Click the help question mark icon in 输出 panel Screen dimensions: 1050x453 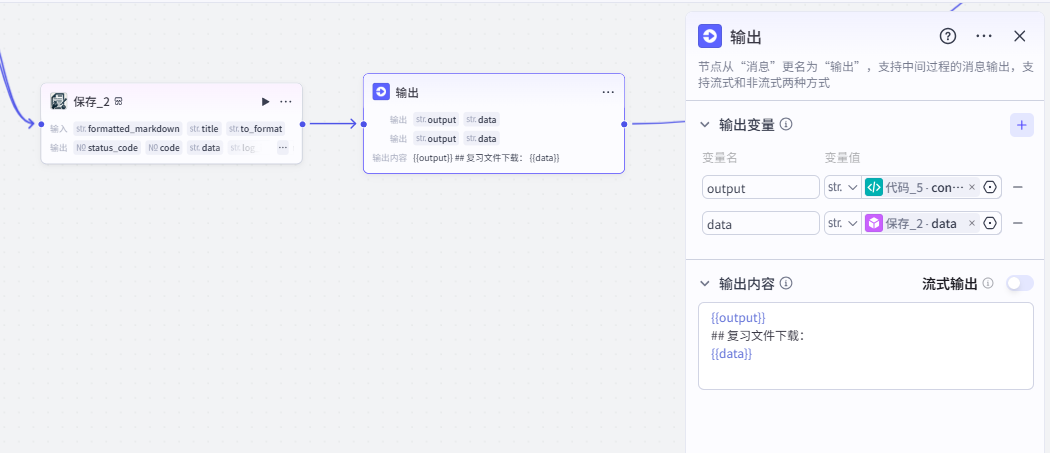(948, 36)
